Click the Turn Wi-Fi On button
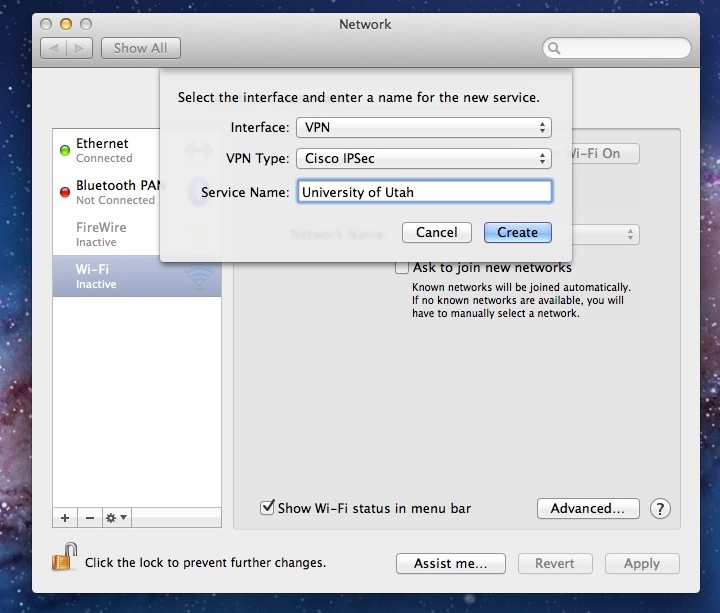 (x=605, y=153)
